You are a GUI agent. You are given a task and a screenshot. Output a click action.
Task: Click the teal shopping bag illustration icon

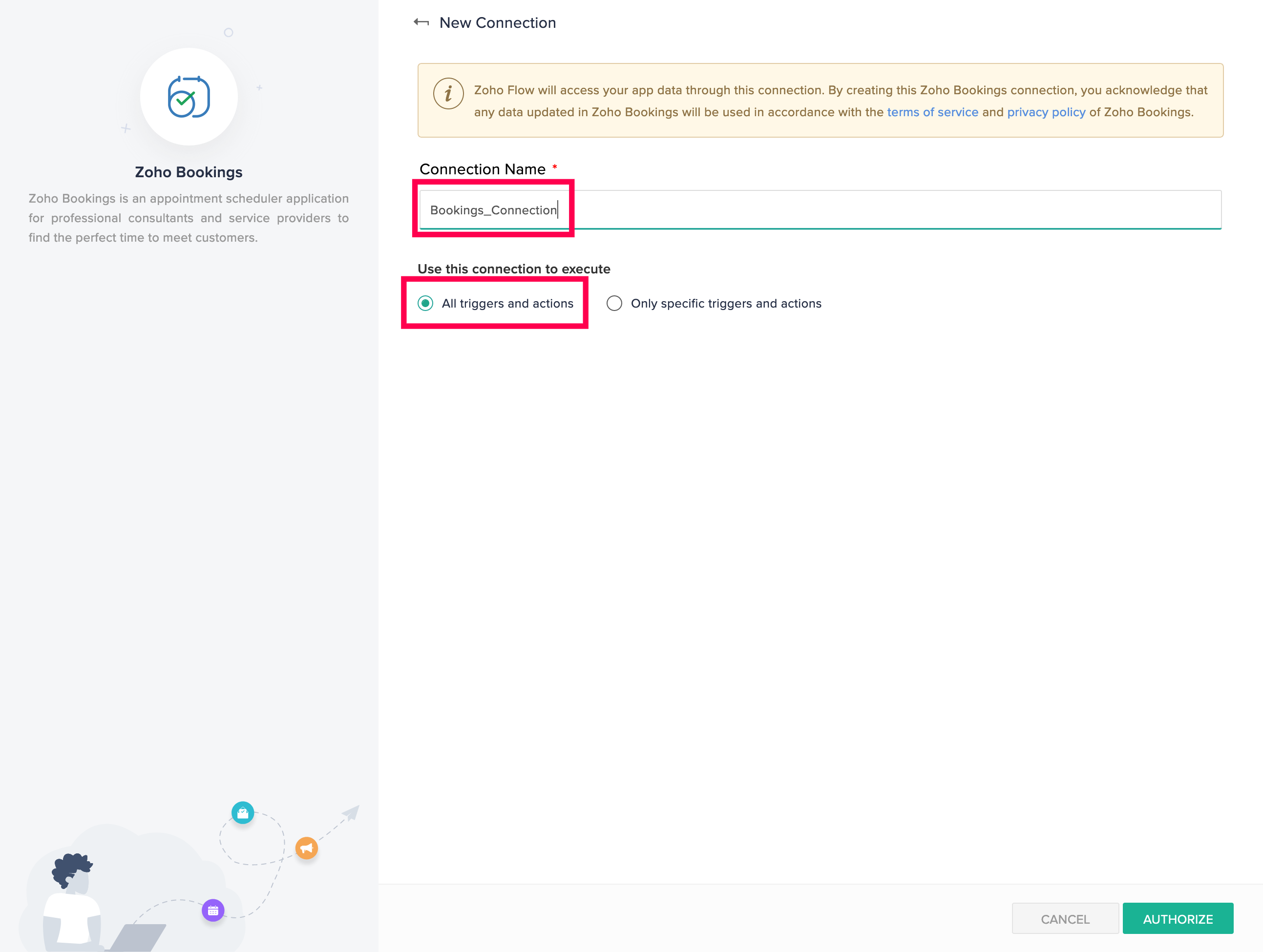point(243,813)
